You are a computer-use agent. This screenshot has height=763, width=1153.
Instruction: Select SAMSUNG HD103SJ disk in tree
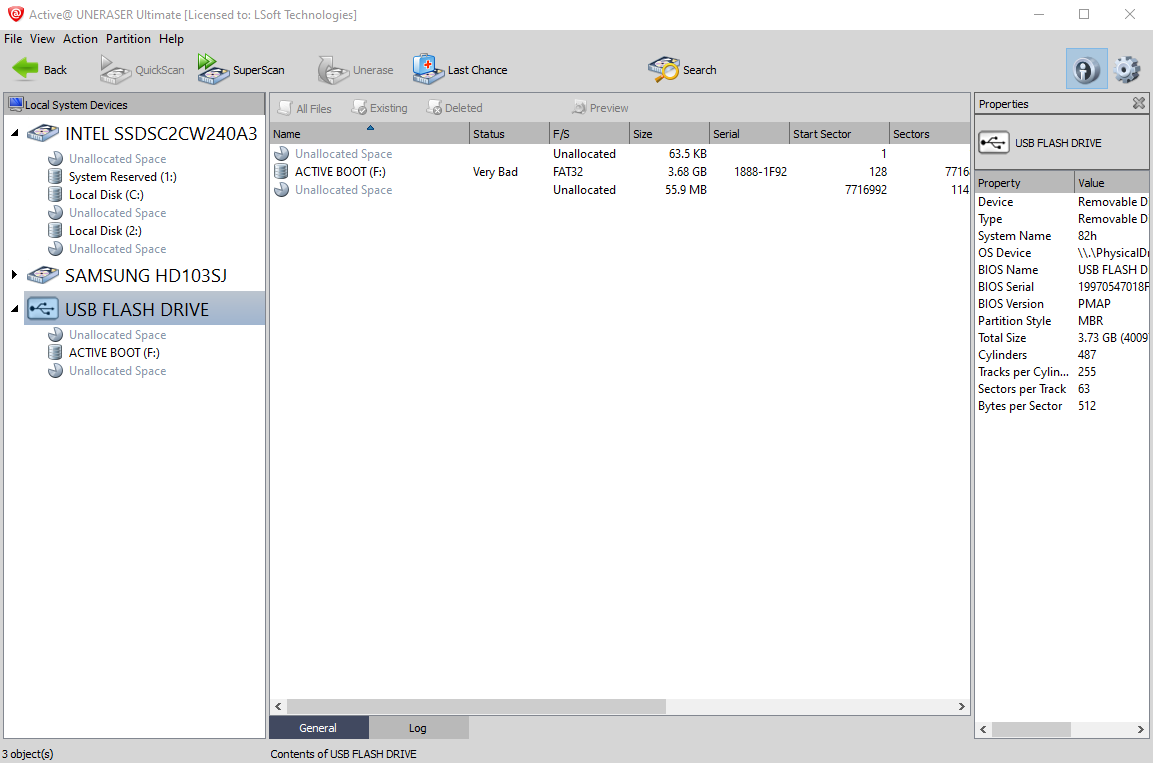pos(146,276)
